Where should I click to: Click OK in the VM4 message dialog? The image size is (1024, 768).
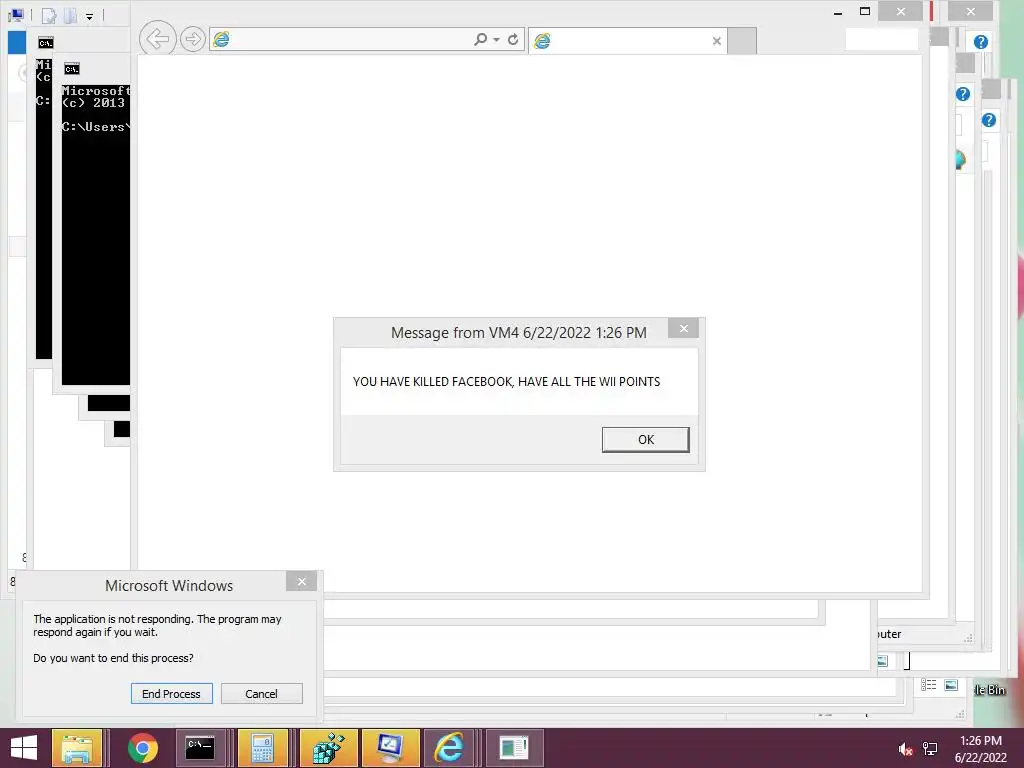coord(645,440)
